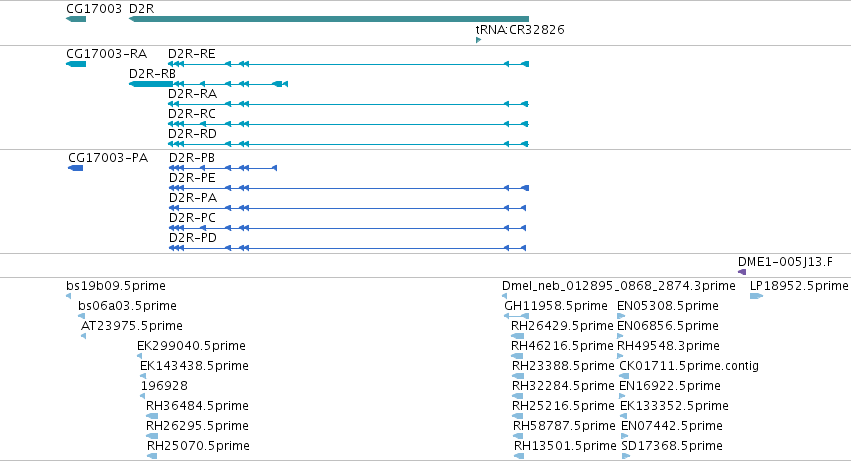Open the bs19b09.5prime EST label
Image resolution: width=851 pixels, height=461 pixels.
coord(116,286)
